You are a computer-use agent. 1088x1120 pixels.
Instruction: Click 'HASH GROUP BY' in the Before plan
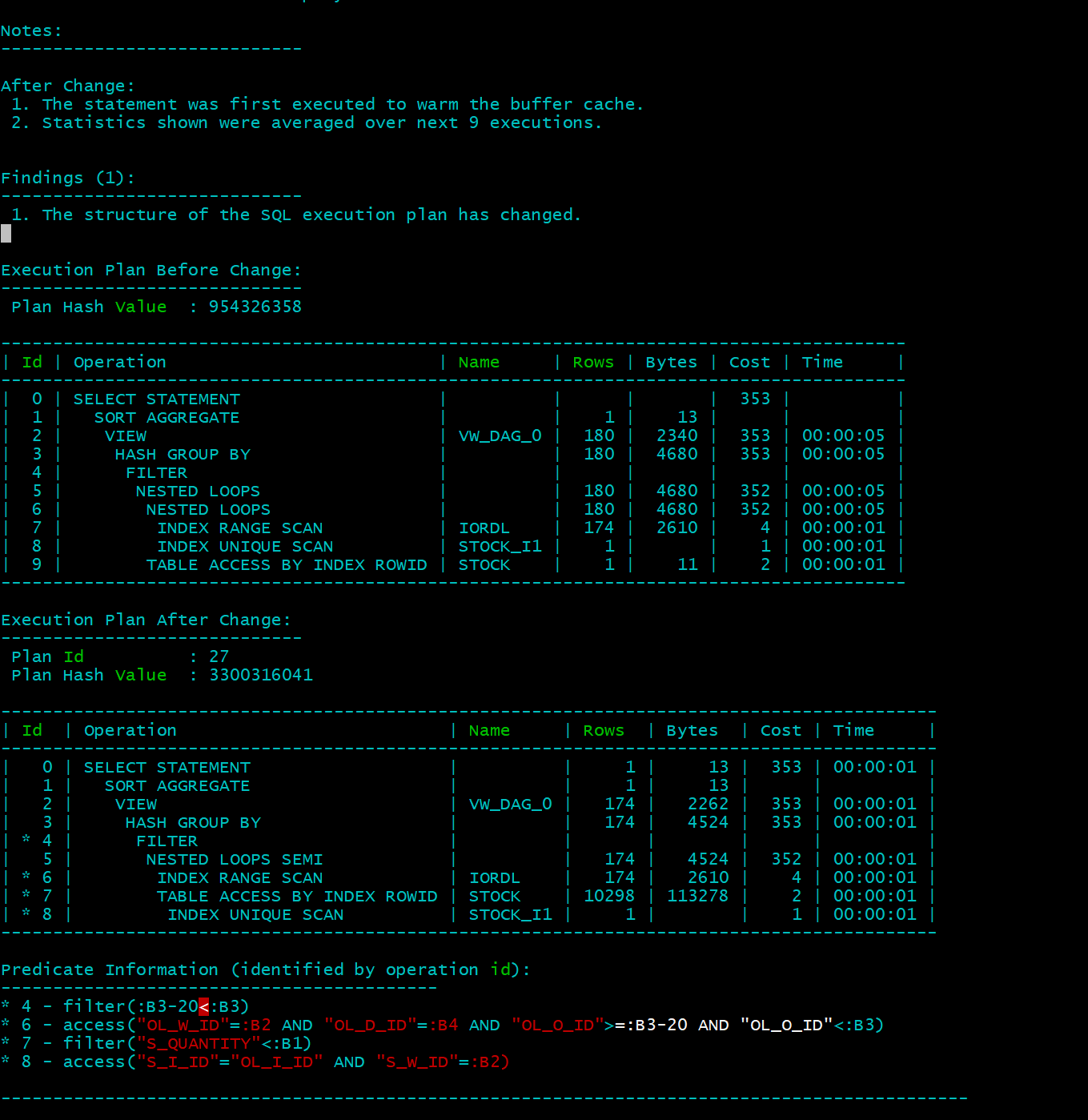coord(183,455)
